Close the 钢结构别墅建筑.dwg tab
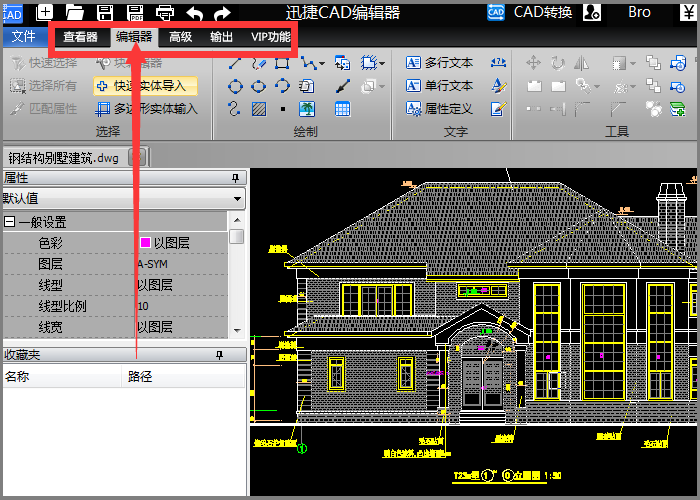 pos(137,157)
